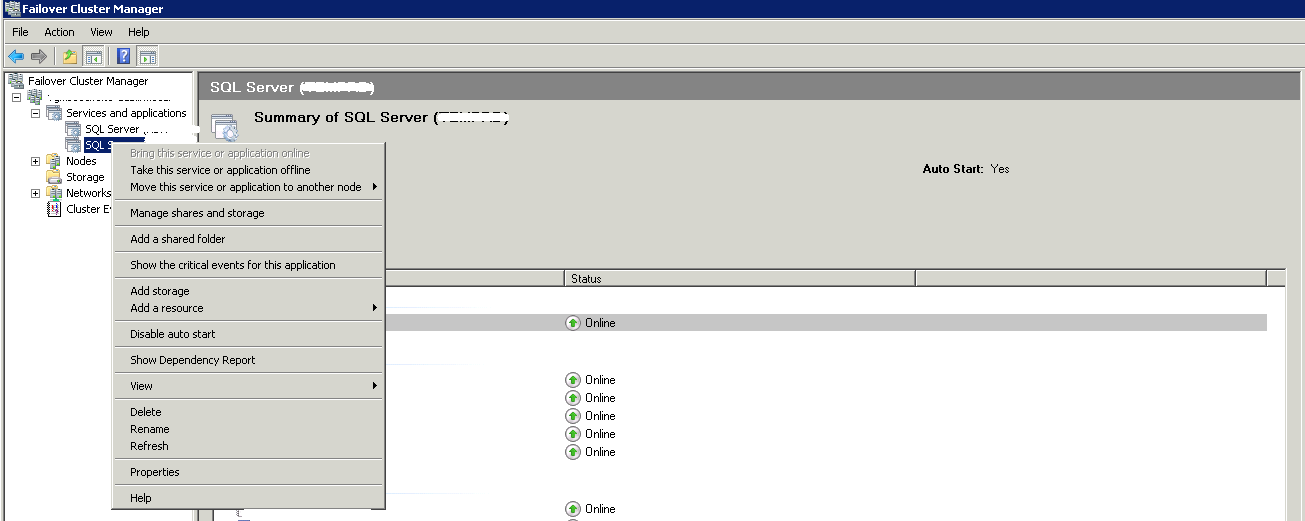Viewport: 1305px width, 521px height.
Task: Click the Summary of SQL Server gear icon
Action: coord(225,126)
